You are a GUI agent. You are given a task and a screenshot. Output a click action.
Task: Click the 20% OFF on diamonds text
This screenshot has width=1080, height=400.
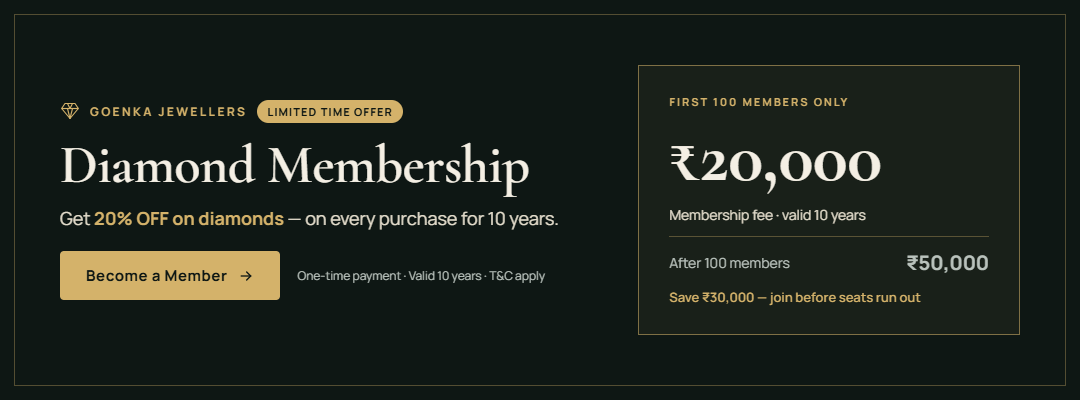pos(189,220)
